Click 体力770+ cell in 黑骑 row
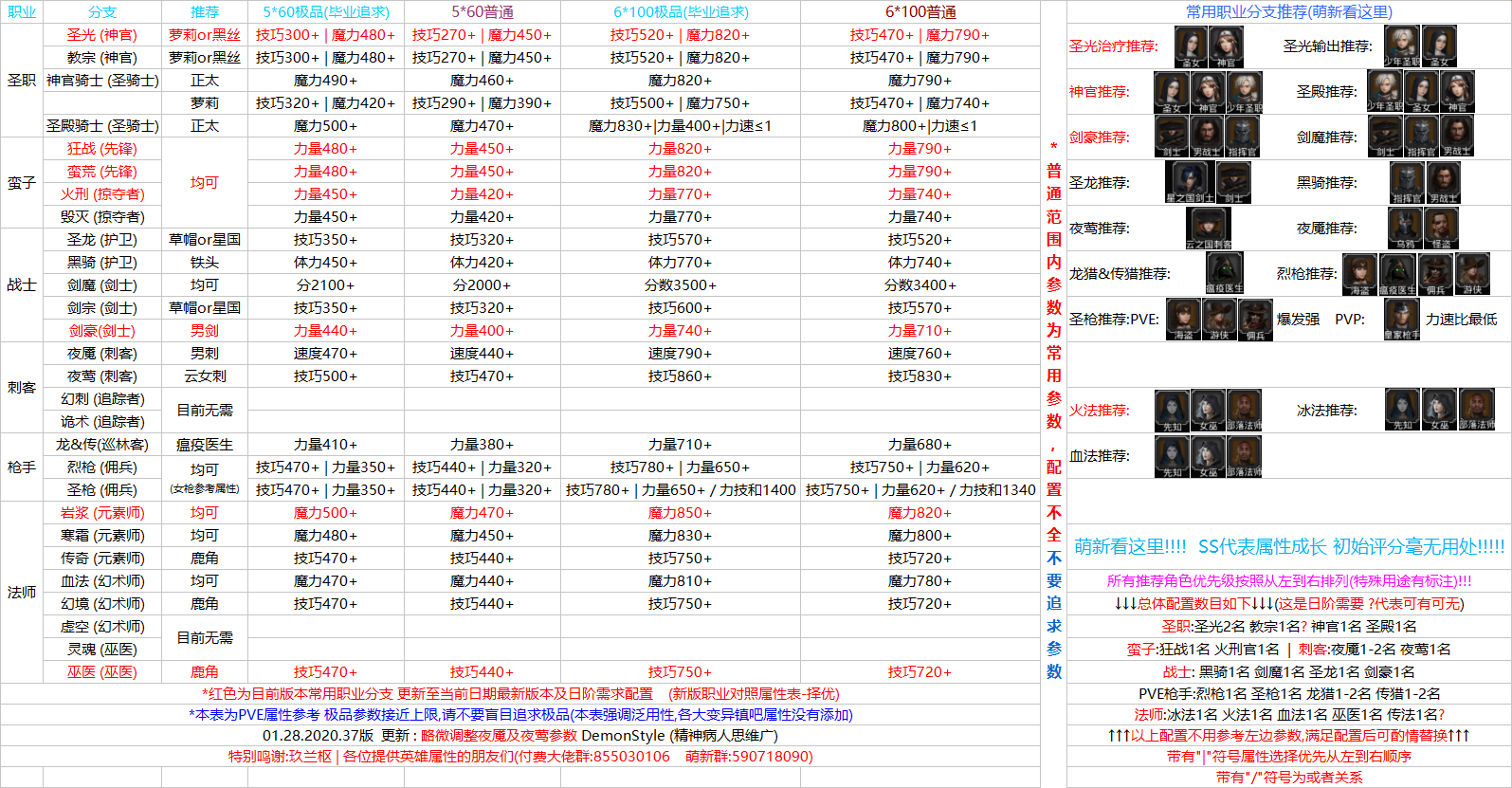Viewport: 1512px width, 788px height. 681,263
